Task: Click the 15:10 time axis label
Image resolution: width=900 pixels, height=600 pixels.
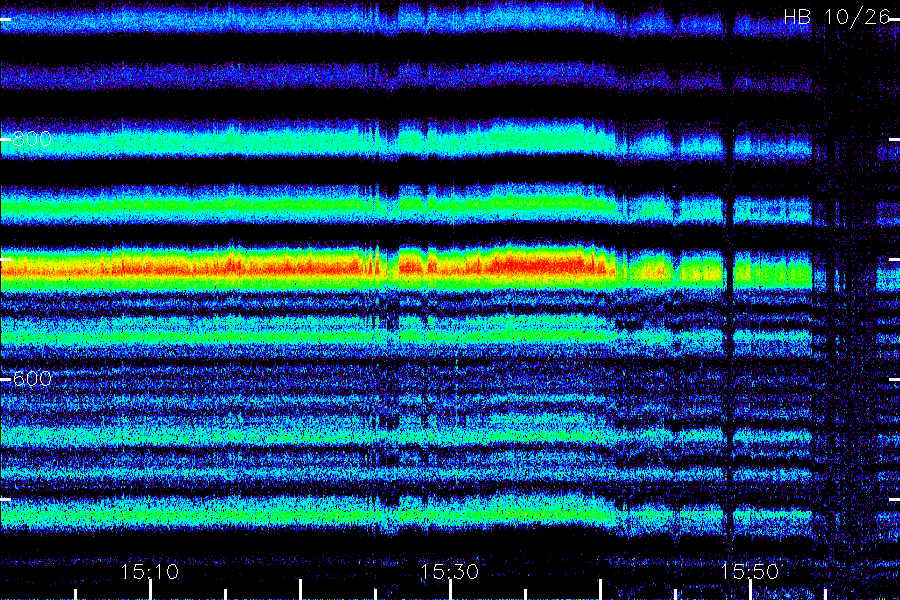Action: [x=149, y=571]
